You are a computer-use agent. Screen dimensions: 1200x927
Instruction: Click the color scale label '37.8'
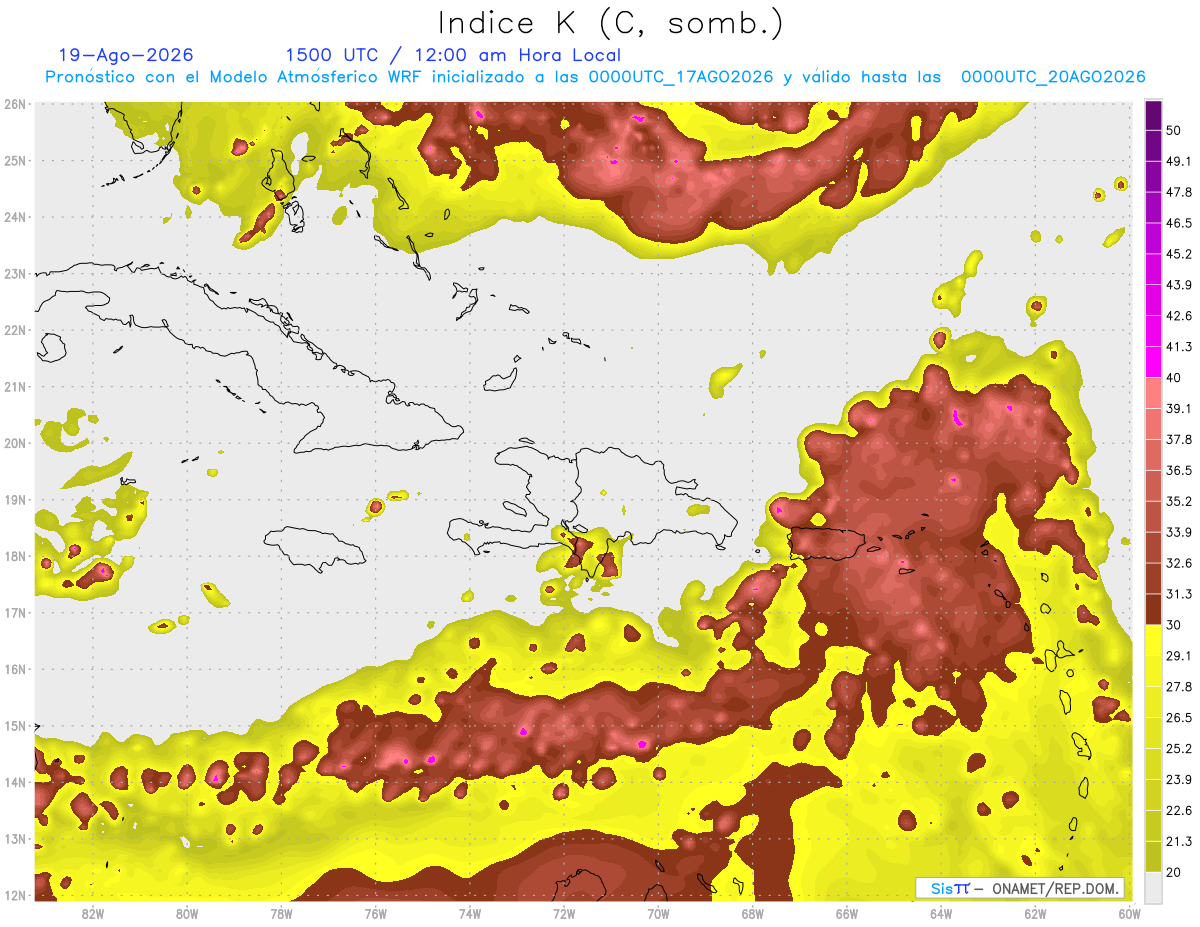[1179, 439]
